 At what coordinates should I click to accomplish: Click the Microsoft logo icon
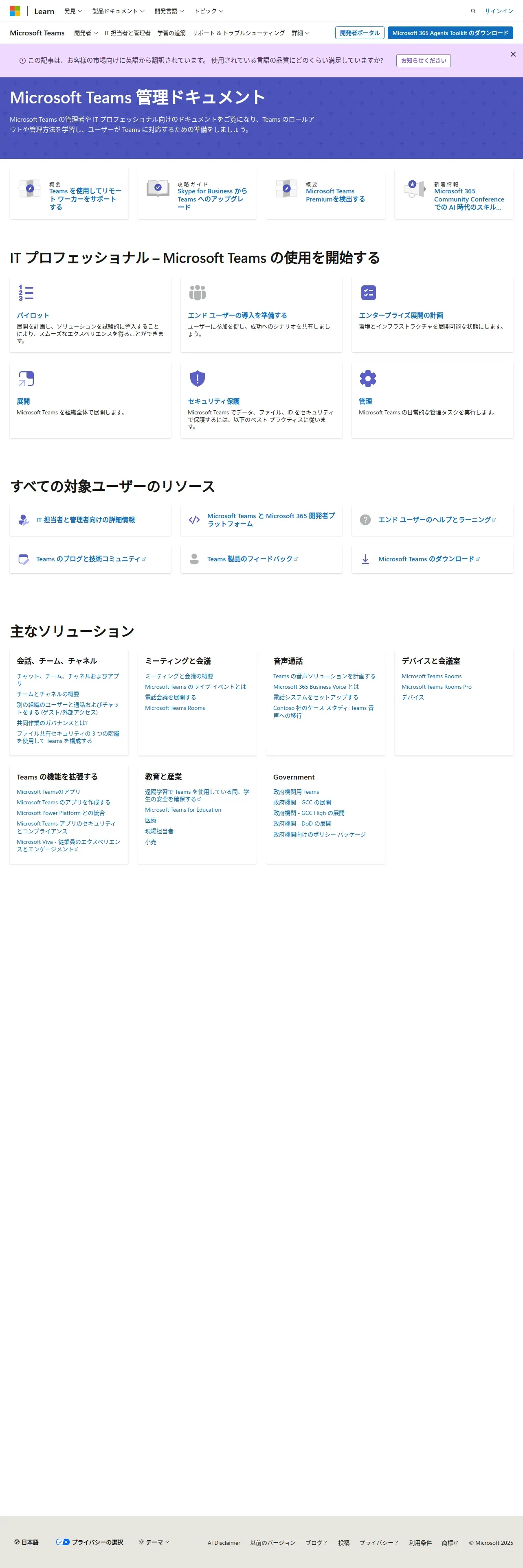tap(15, 11)
